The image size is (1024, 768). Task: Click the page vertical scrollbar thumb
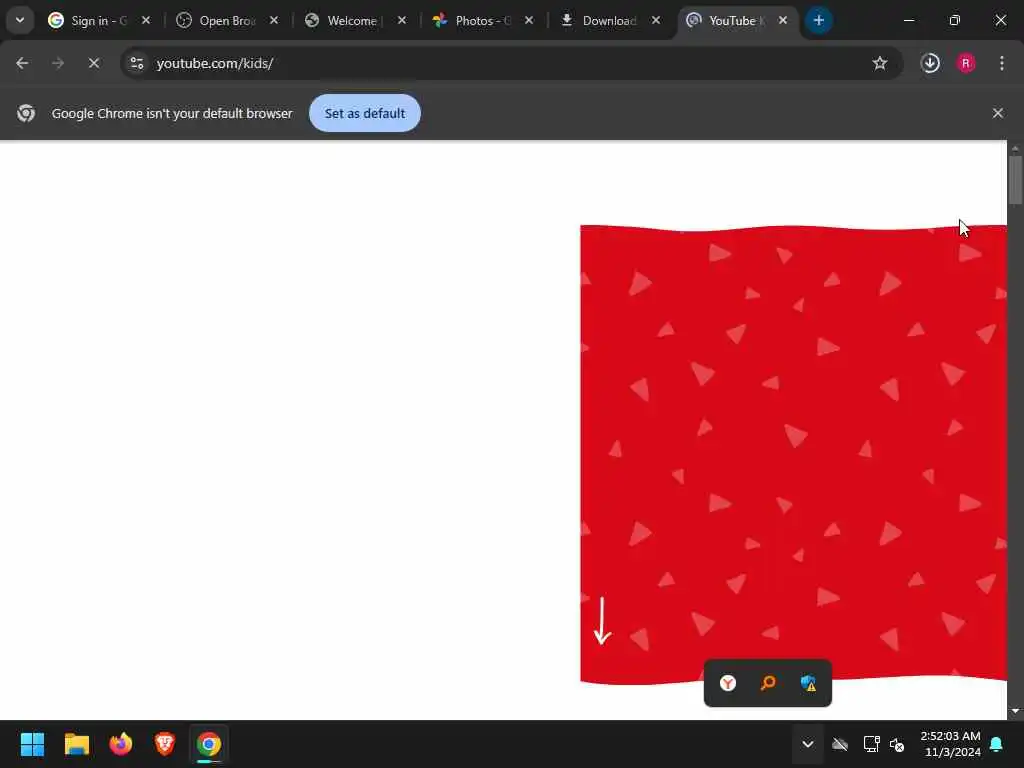pyautogui.click(x=1015, y=180)
